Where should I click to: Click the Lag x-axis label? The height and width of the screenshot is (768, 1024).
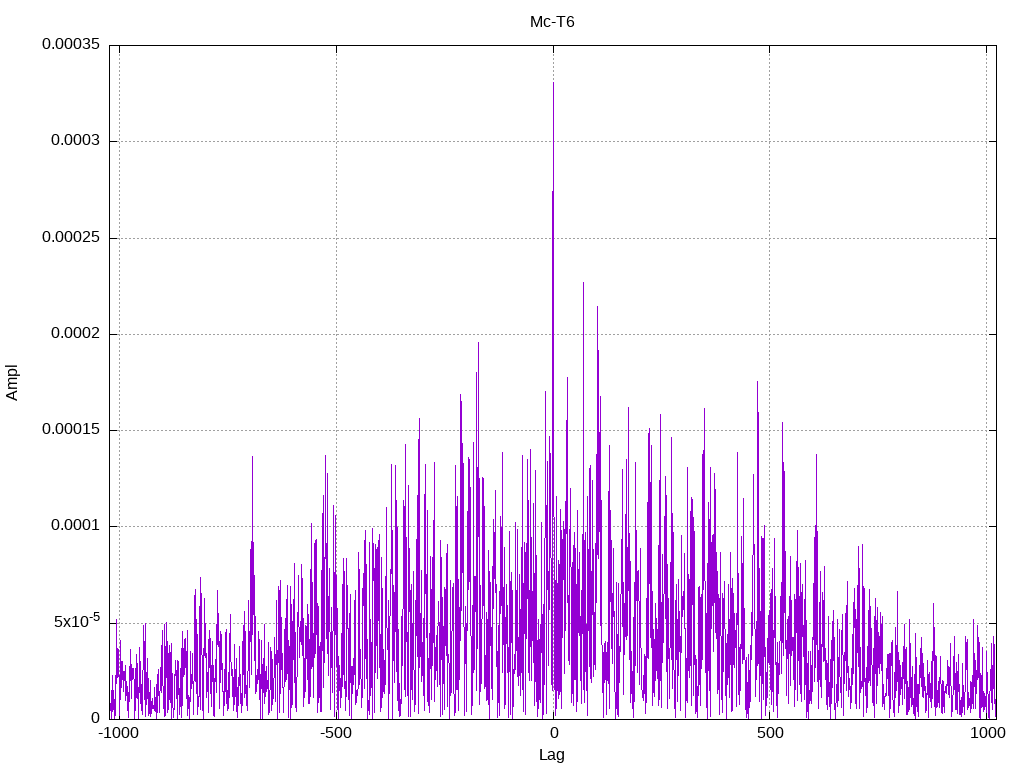click(x=551, y=754)
